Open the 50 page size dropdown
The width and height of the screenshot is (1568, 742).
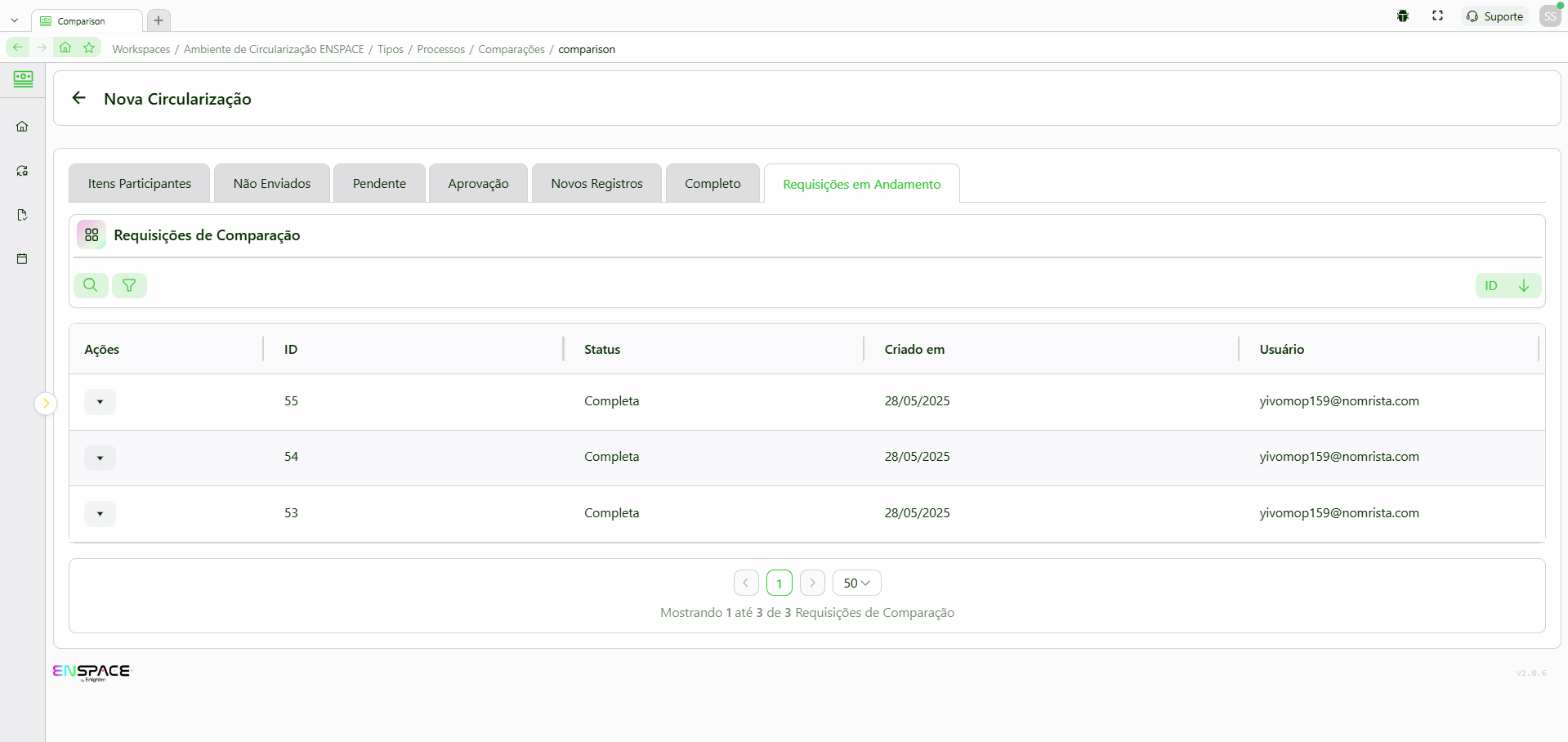point(856,583)
